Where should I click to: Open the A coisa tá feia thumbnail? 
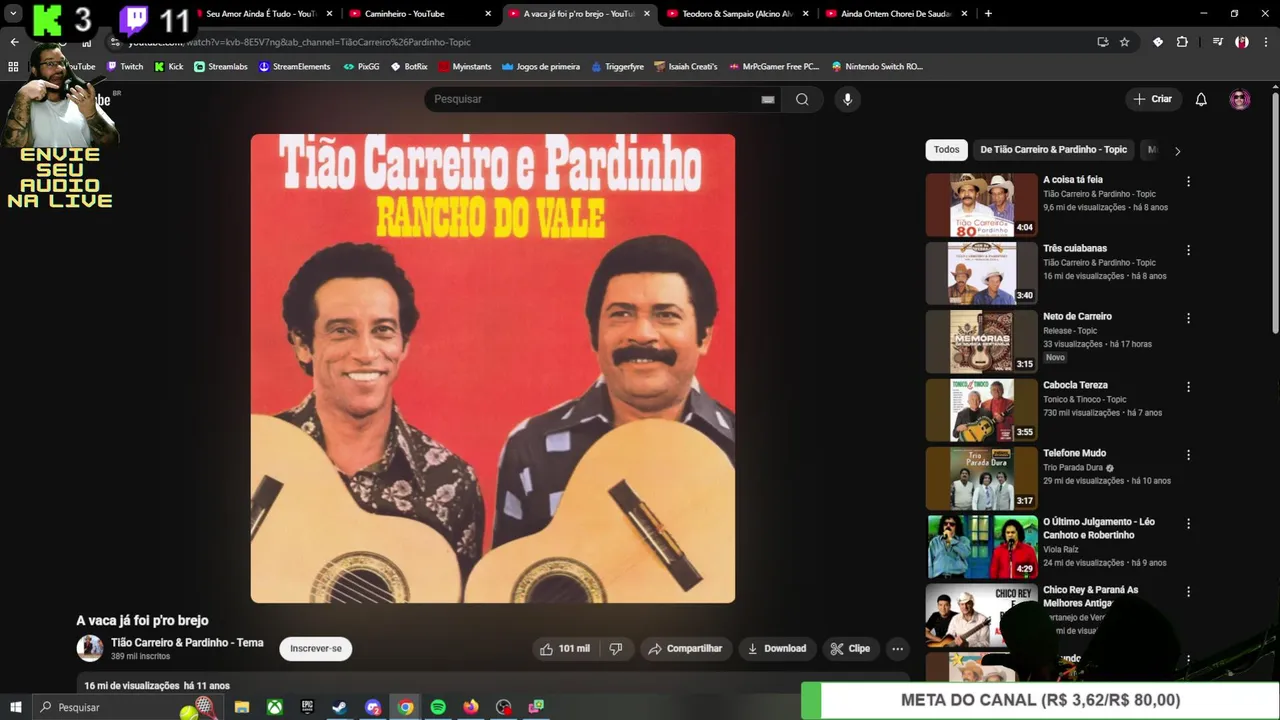click(982, 205)
